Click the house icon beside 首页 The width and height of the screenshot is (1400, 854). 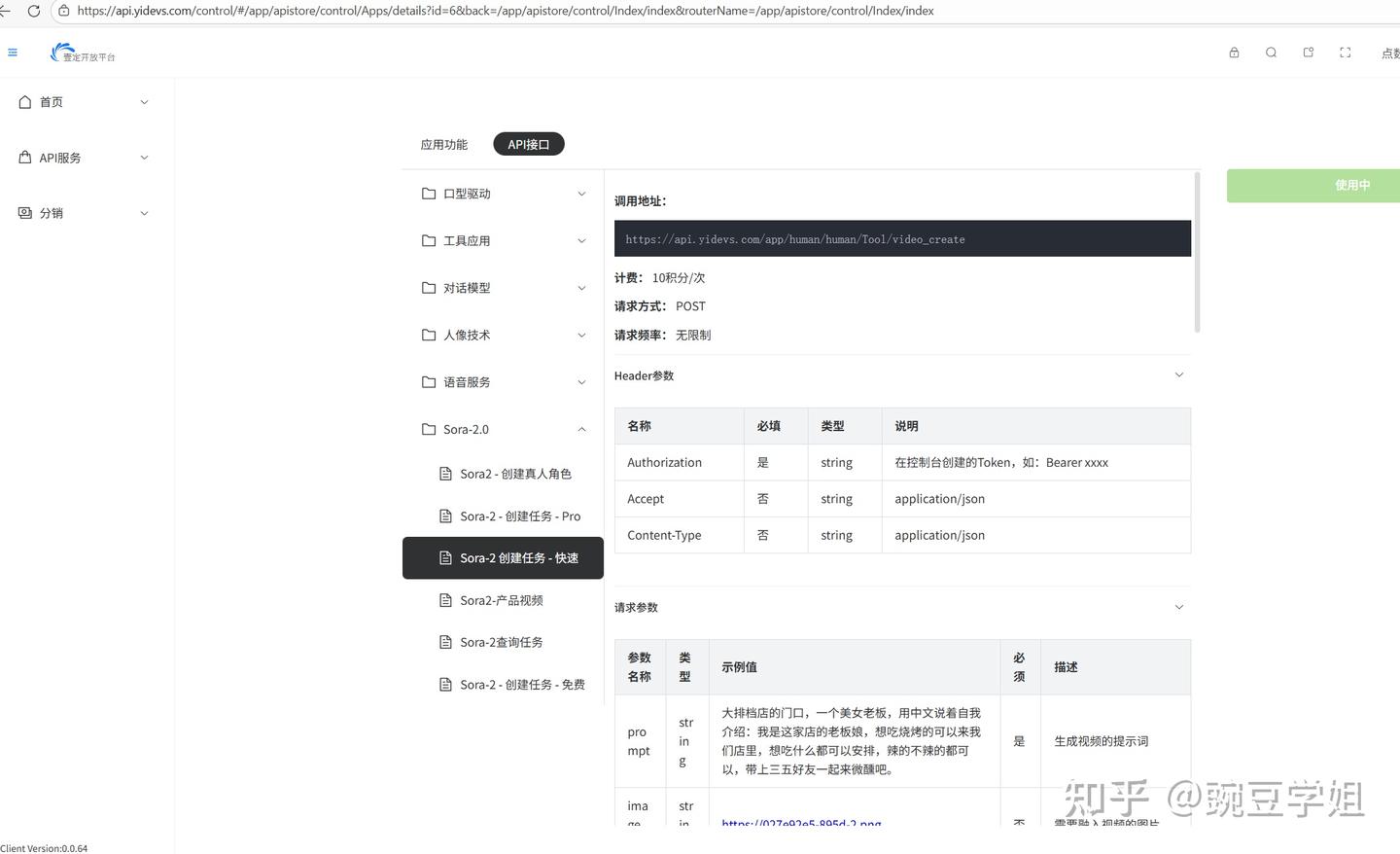point(25,102)
